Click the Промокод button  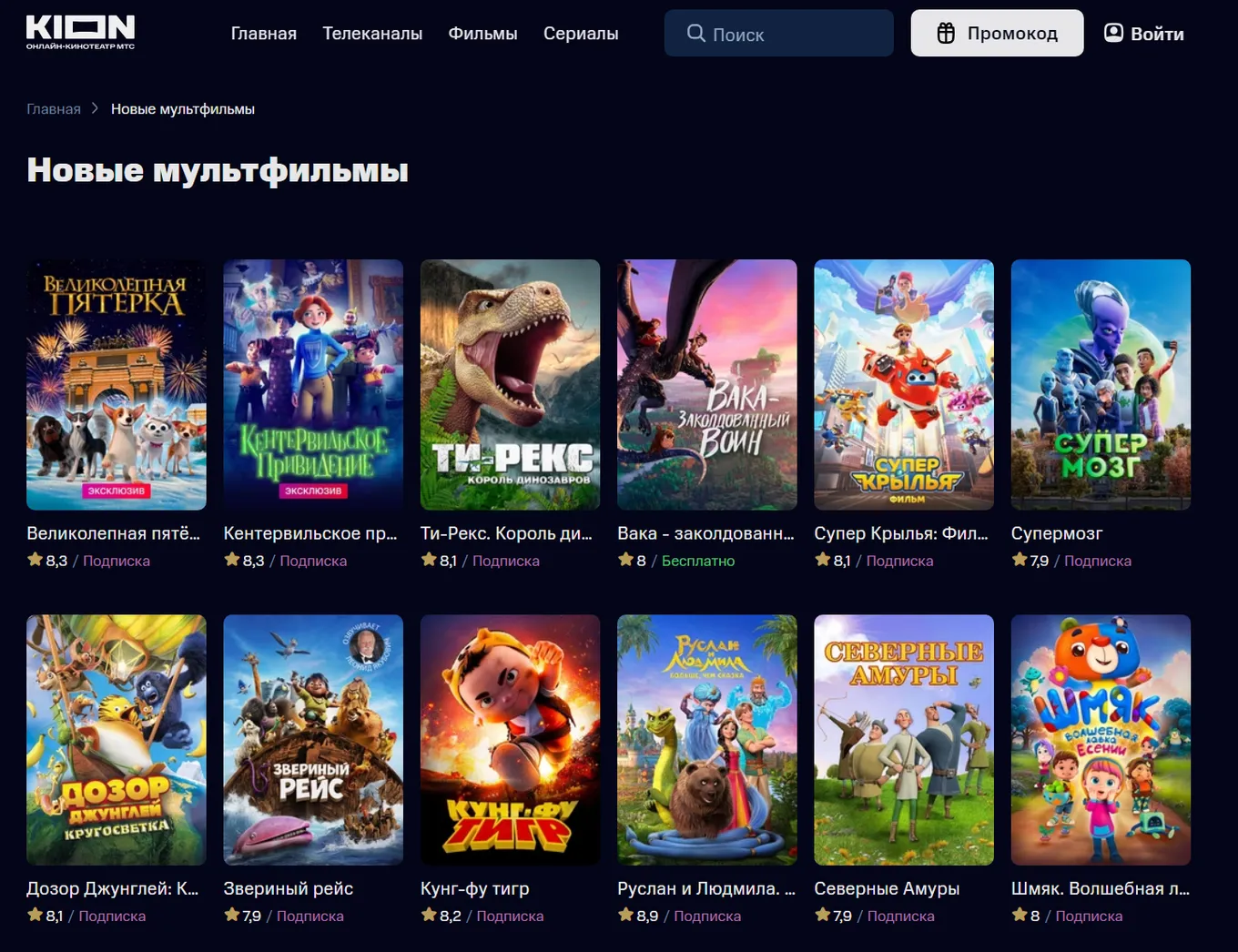point(997,34)
